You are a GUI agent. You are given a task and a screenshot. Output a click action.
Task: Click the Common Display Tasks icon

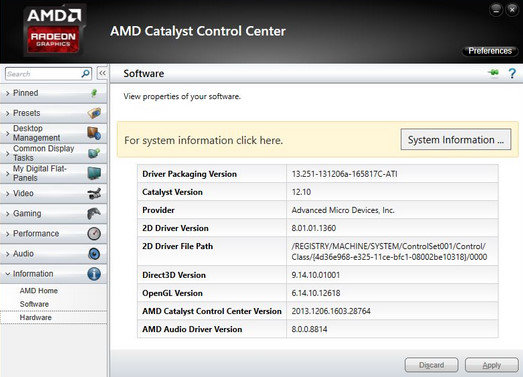(94, 153)
